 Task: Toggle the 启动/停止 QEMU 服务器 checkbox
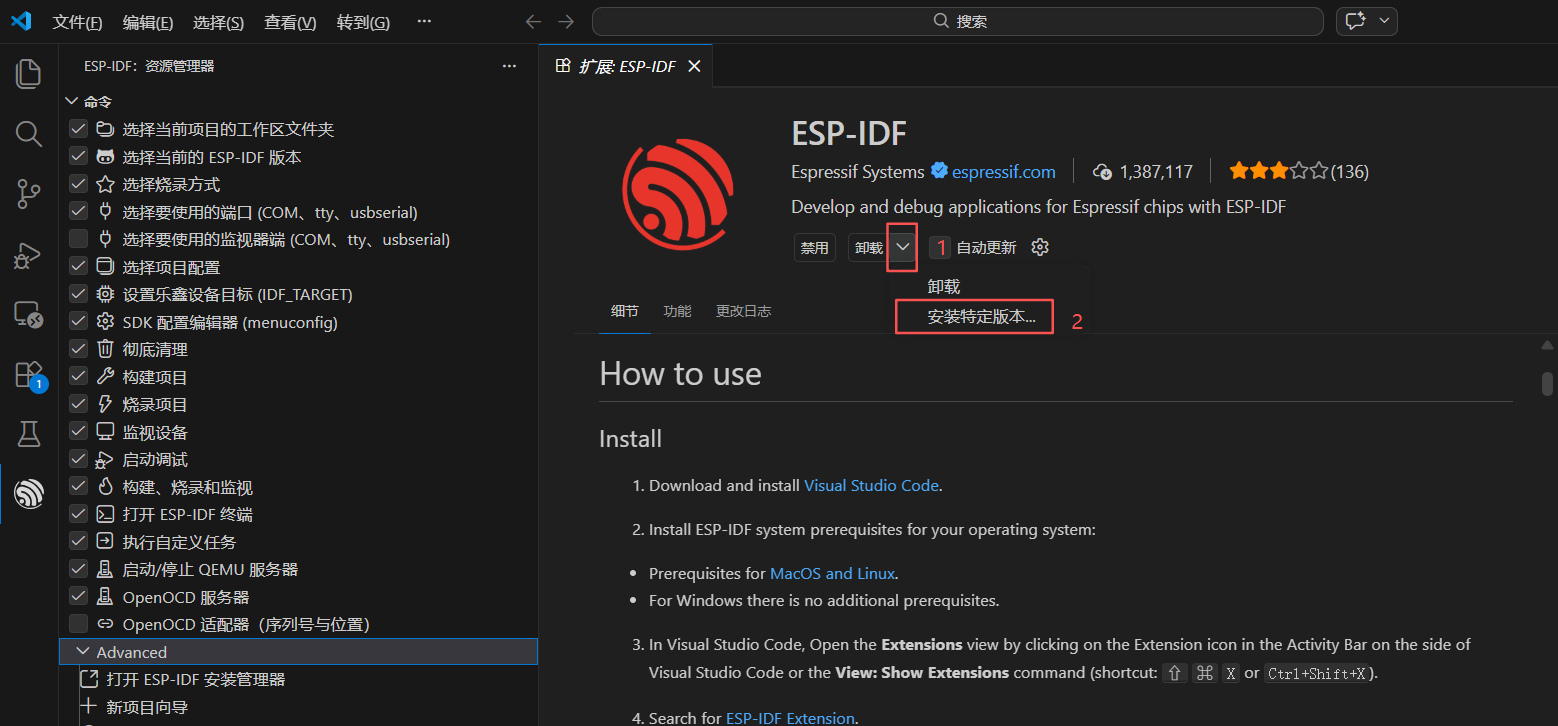(x=78, y=569)
